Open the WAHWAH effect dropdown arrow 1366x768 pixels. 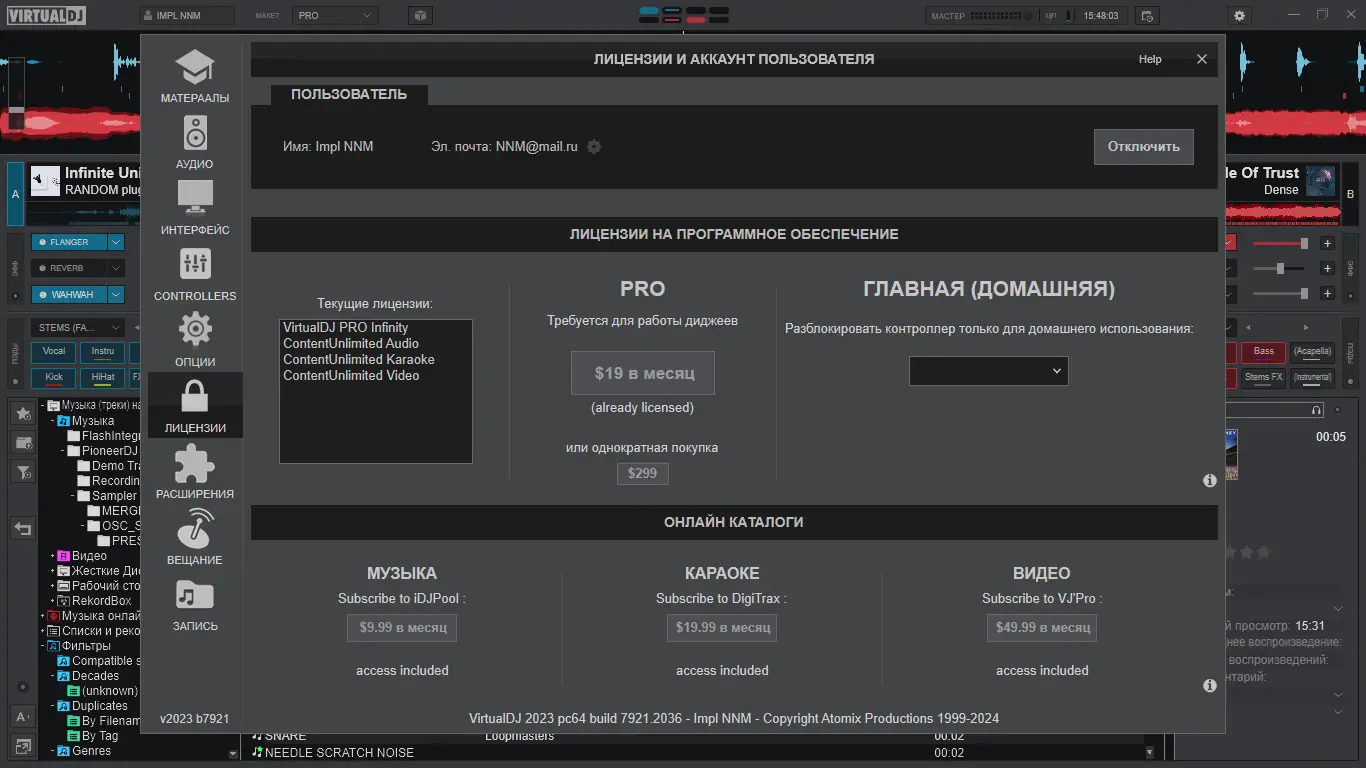[x=116, y=295]
